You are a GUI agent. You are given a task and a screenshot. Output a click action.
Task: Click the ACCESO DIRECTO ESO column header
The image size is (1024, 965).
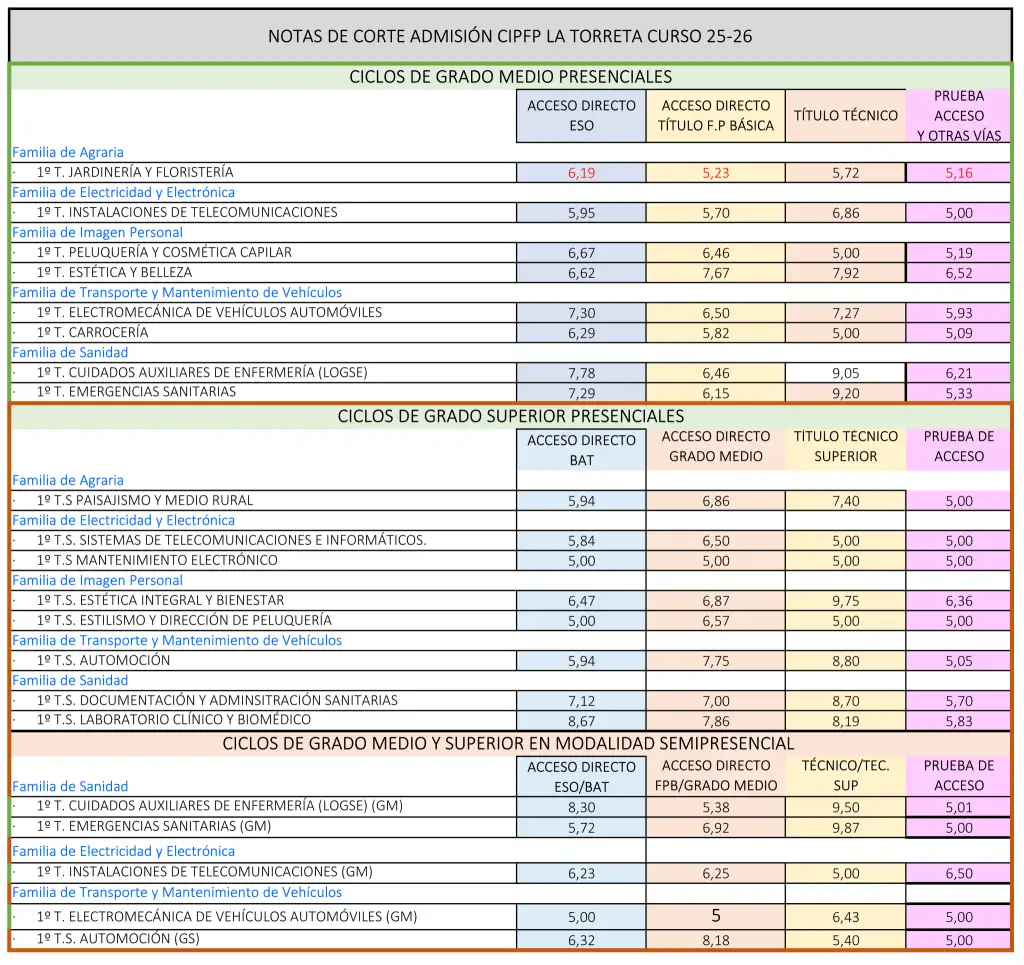click(x=581, y=116)
